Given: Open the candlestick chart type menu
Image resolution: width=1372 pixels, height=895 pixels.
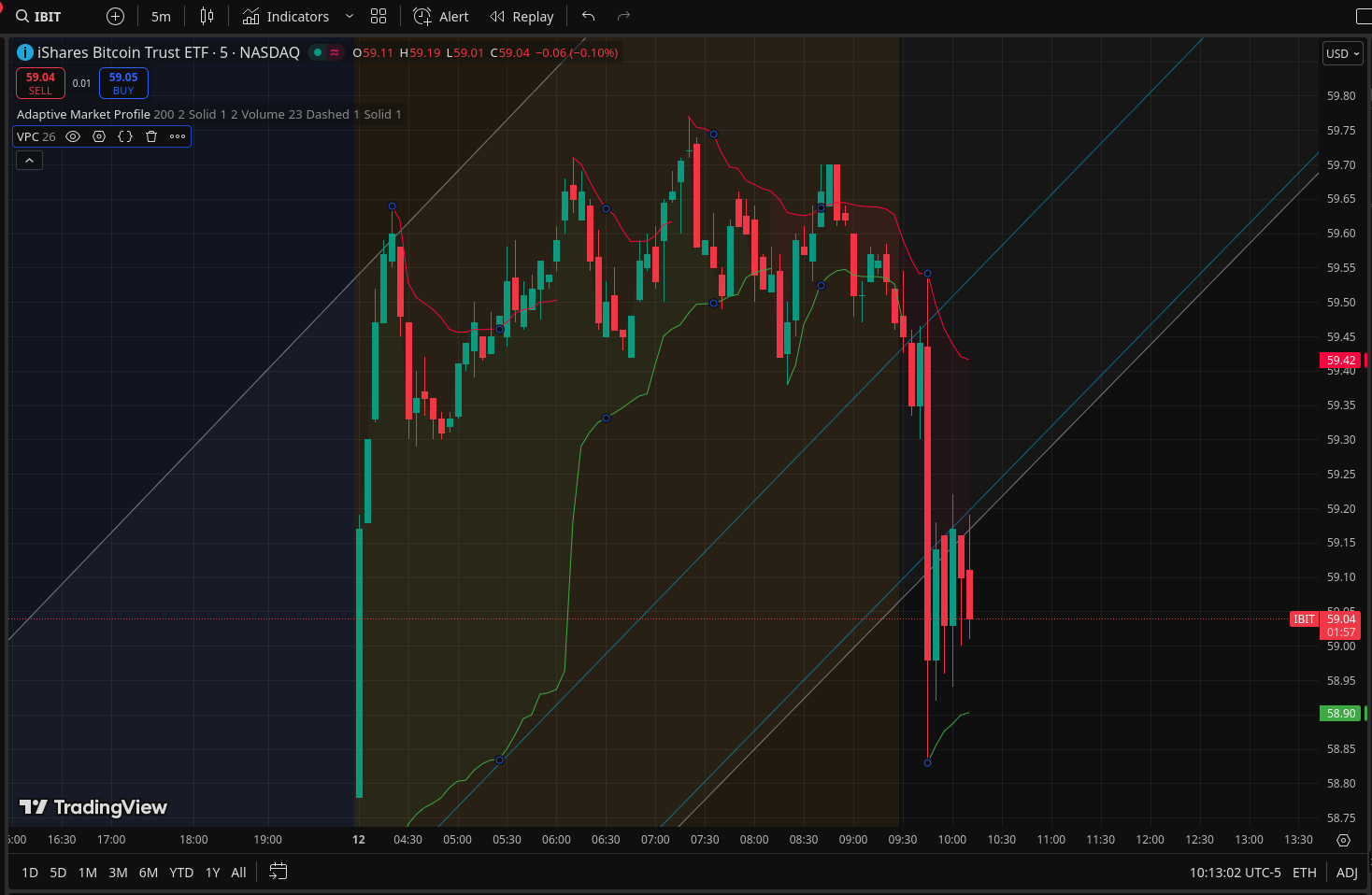Looking at the screenshot, I should pyautogui.click(x=207, y=17).
